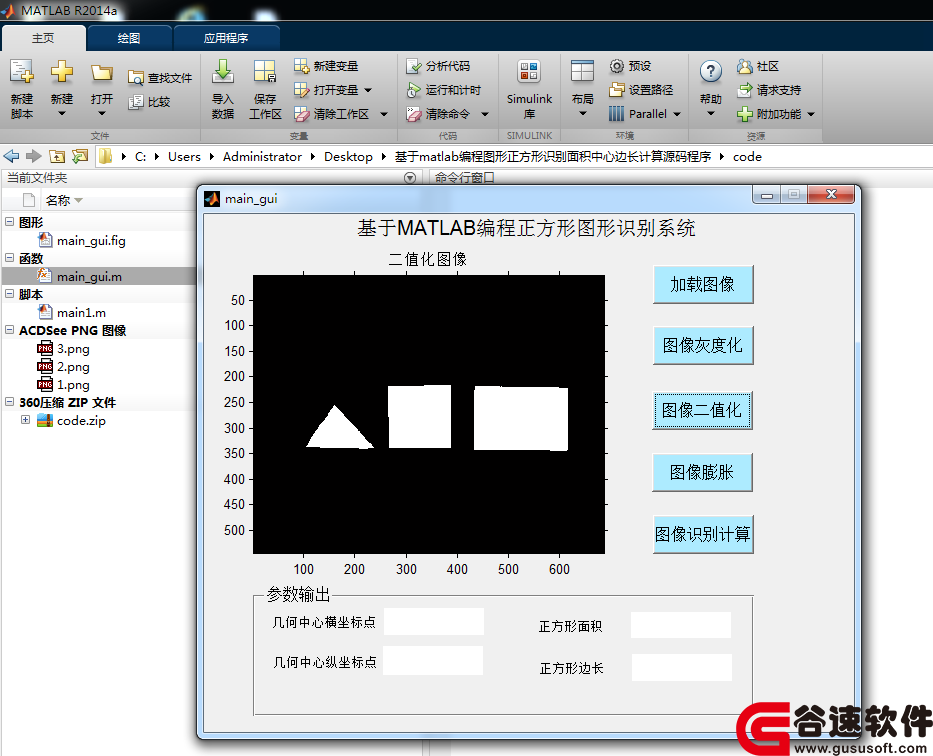Expand the code.zip archive
Image resolution: width=933 pixels, height=756 pixels.
[x=25, y=420]
